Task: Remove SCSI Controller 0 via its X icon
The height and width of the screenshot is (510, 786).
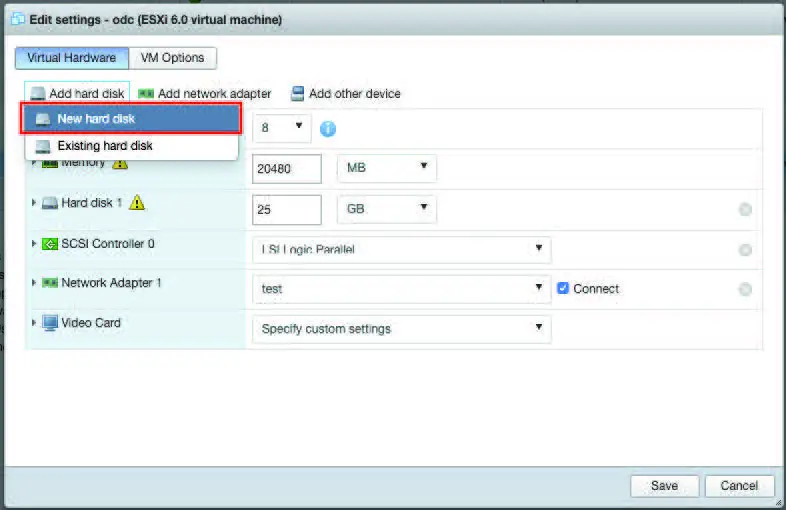Action: [745, 249]
